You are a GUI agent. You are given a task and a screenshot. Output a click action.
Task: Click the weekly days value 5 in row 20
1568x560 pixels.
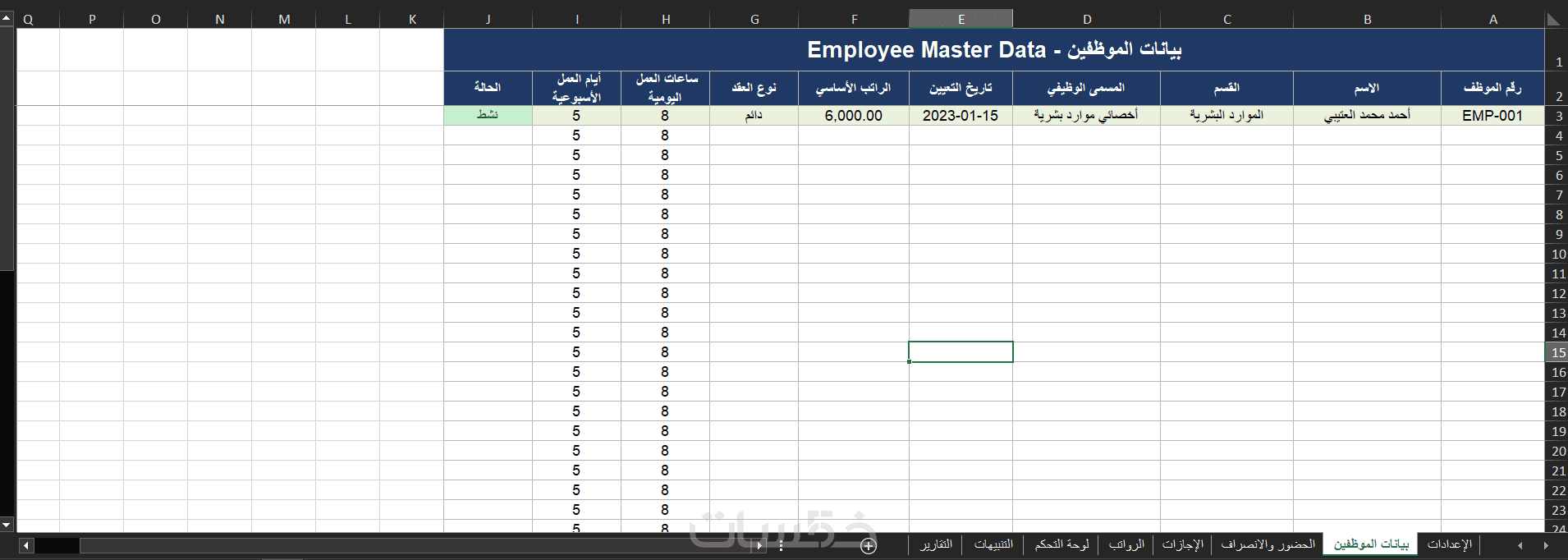tap(576, 451)
